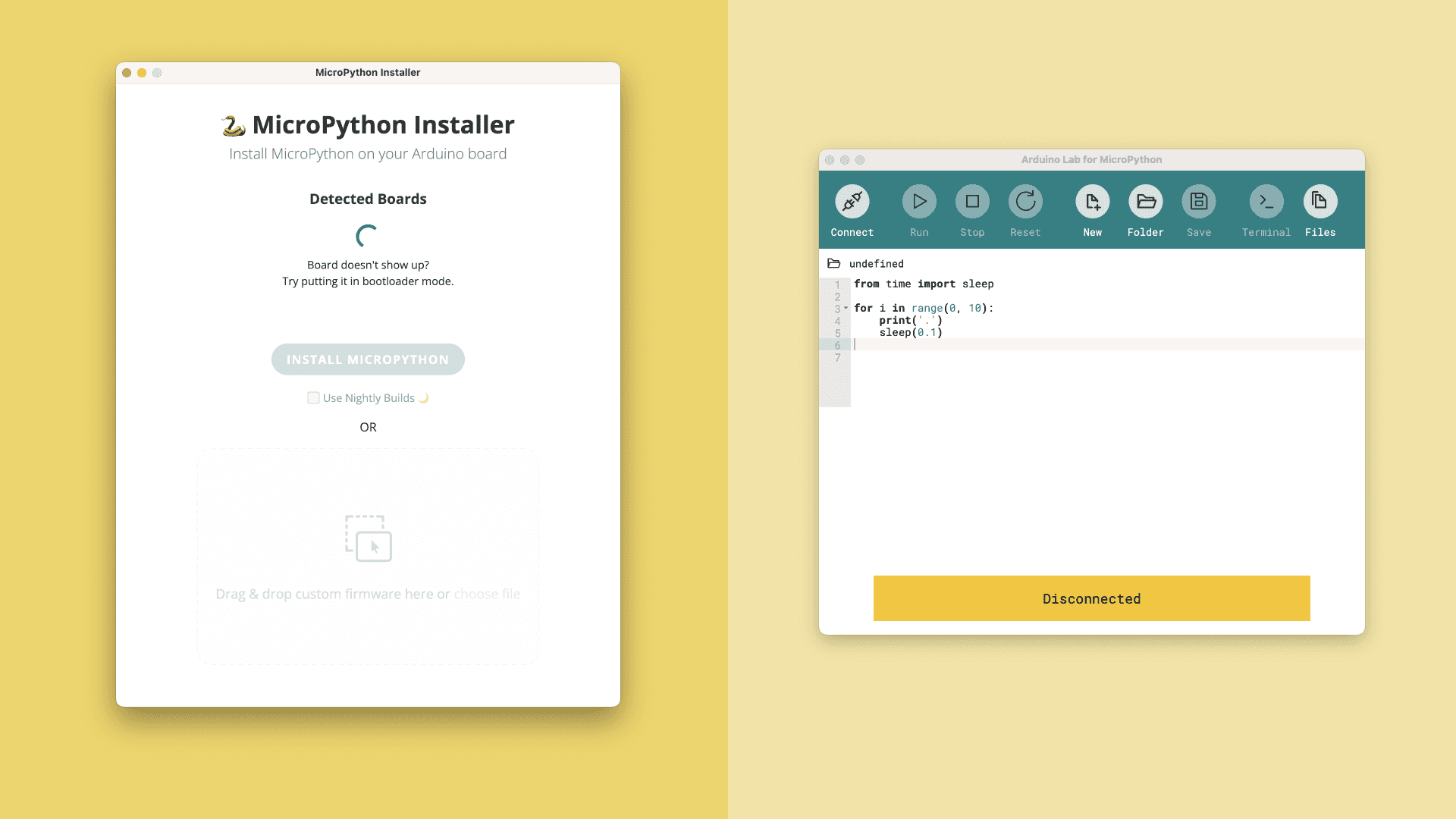1456x819 pixels.
Task: Close the MicroPython Installer window
Action: pos(127,73)
